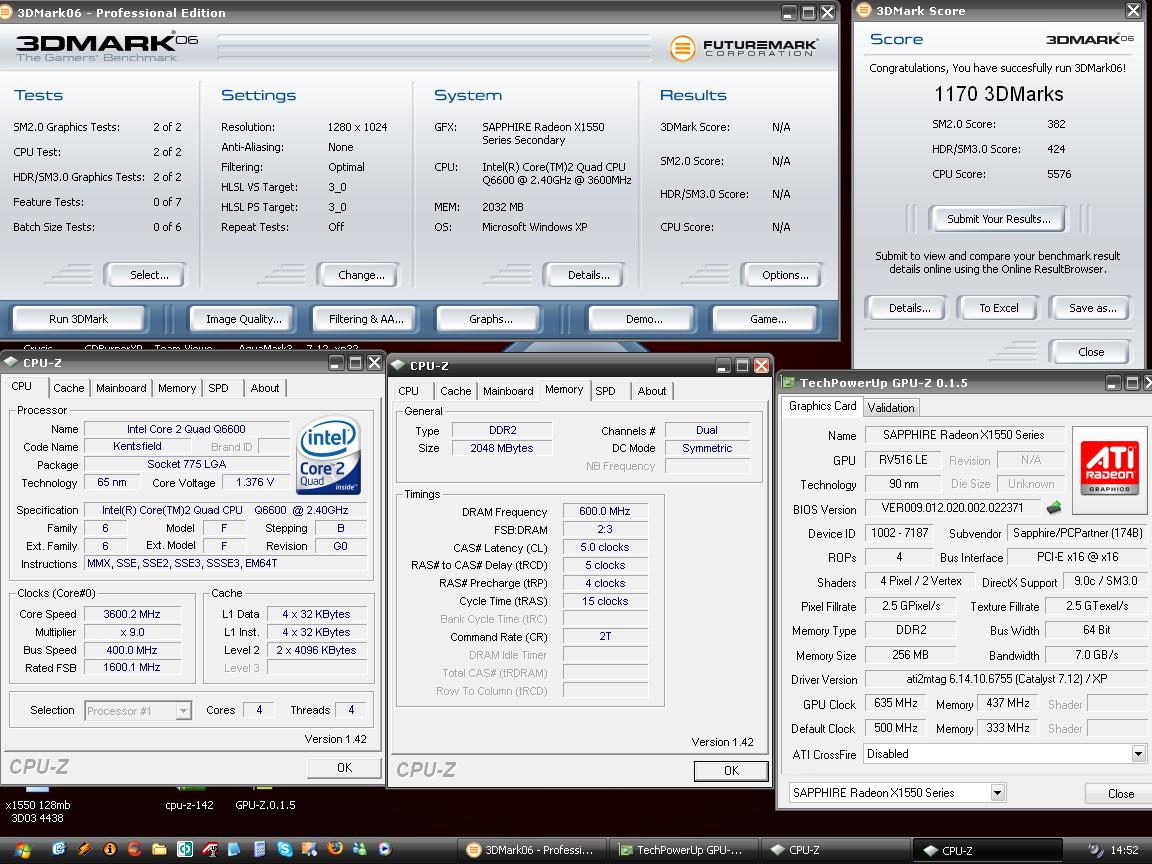Open Memory tab in left CPU-Z window

(x=177, y=388)
